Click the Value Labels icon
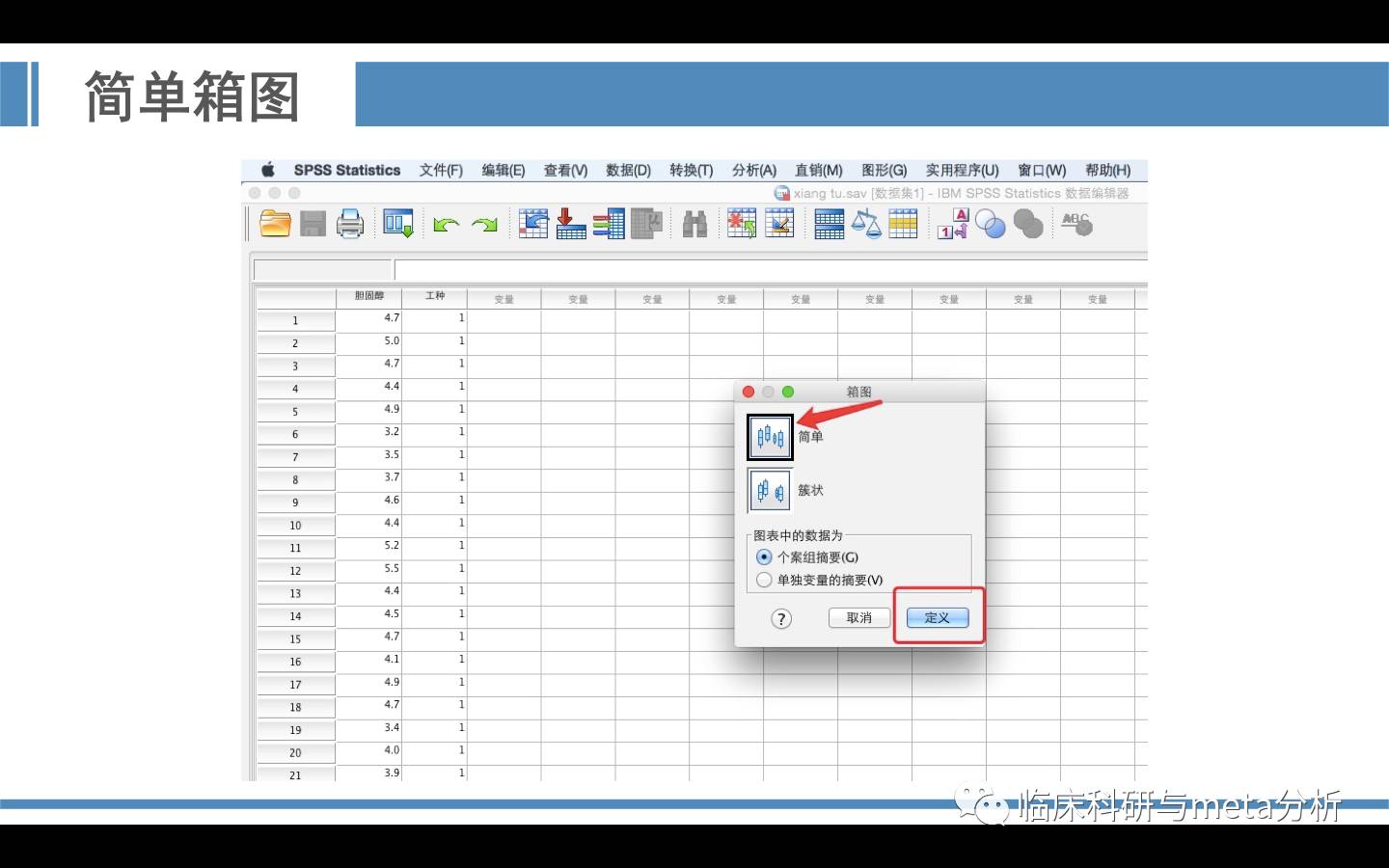This screenshot has width=1389, height=868. 952,225
